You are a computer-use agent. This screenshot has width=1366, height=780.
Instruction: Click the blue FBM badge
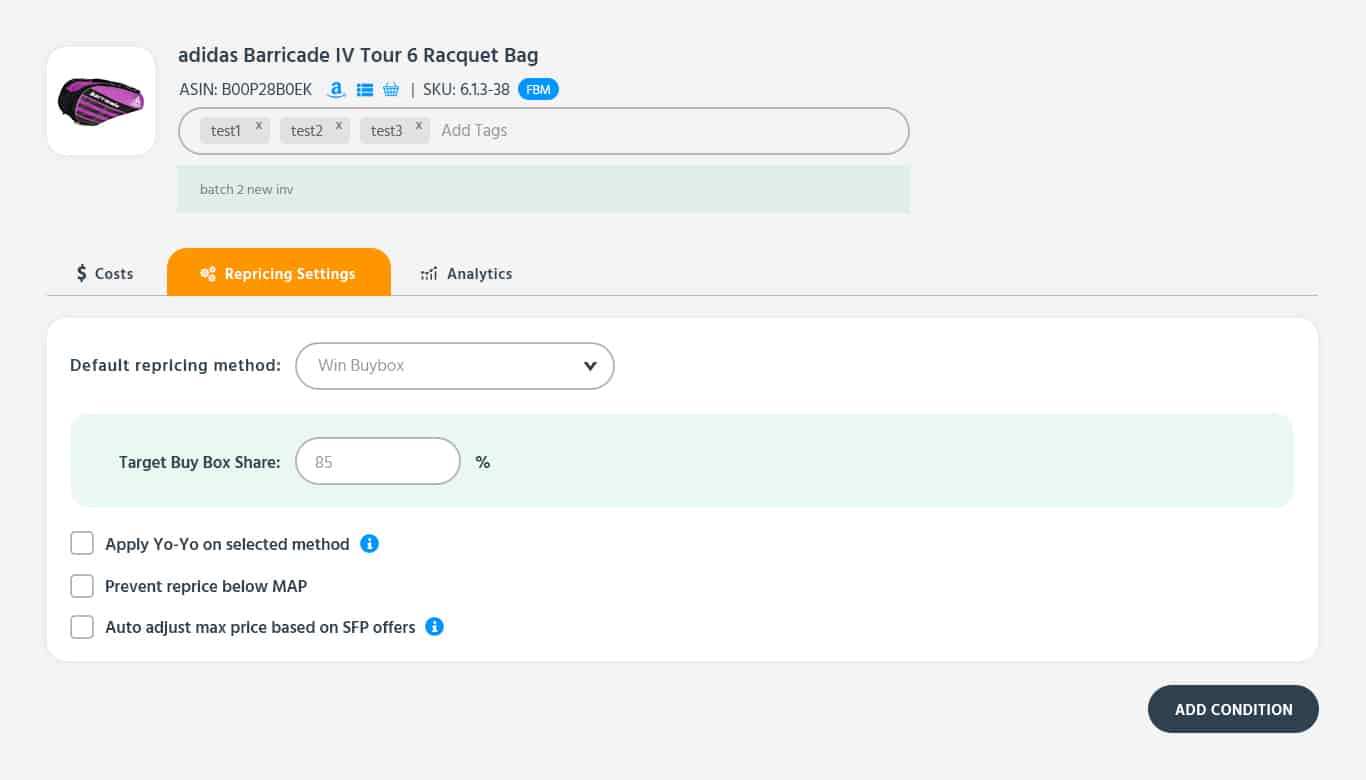(x=538, y=90)
